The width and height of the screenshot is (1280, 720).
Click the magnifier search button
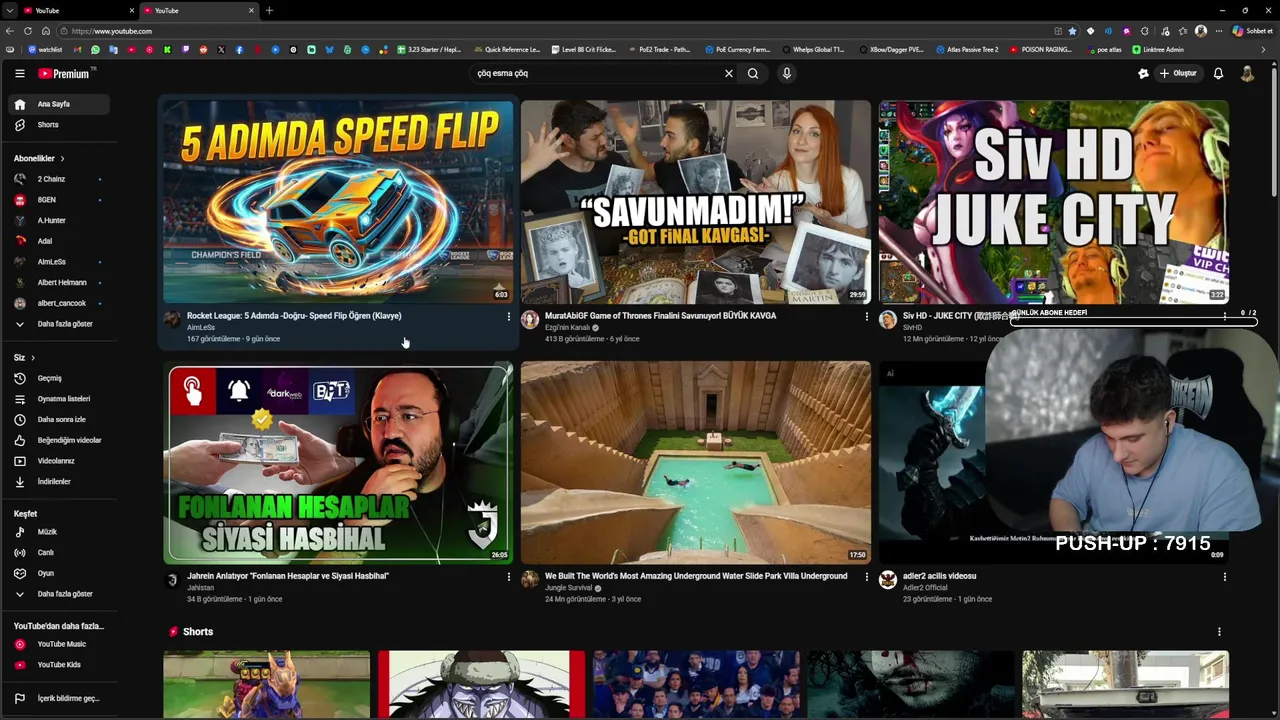753,73
